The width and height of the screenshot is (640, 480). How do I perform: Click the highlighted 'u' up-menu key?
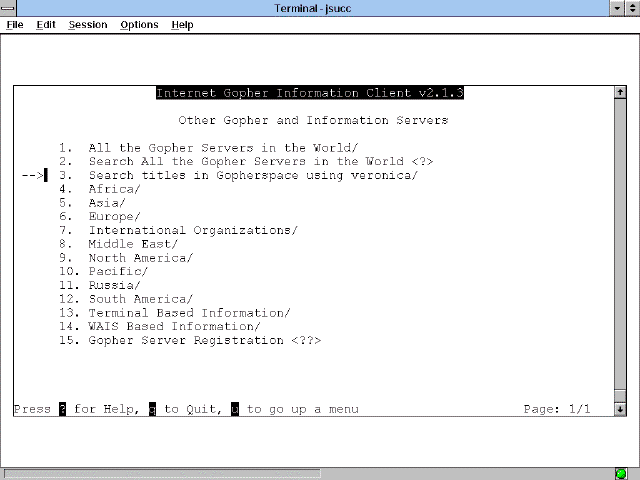pos(235,409)
